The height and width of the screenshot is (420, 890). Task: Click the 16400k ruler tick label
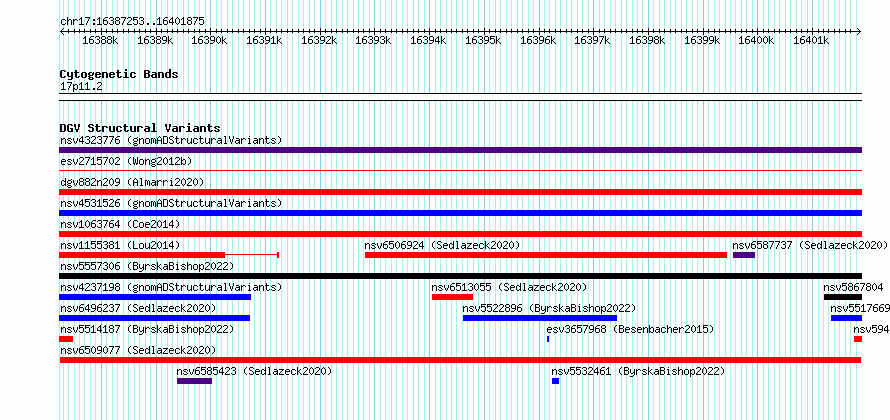click(757, 40)
